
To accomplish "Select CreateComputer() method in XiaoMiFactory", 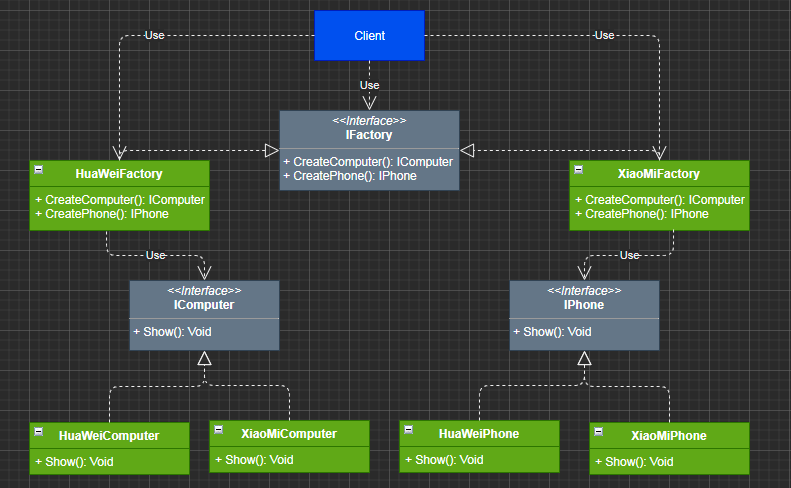I will click(x=660, y=200).
